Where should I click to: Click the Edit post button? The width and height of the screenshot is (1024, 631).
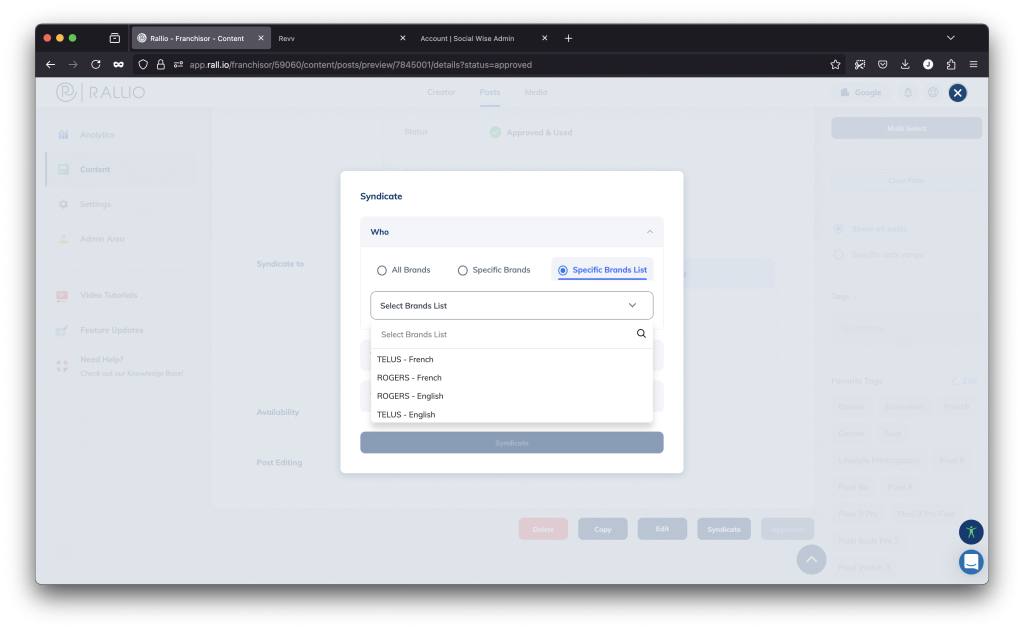(x=662, y=529)
